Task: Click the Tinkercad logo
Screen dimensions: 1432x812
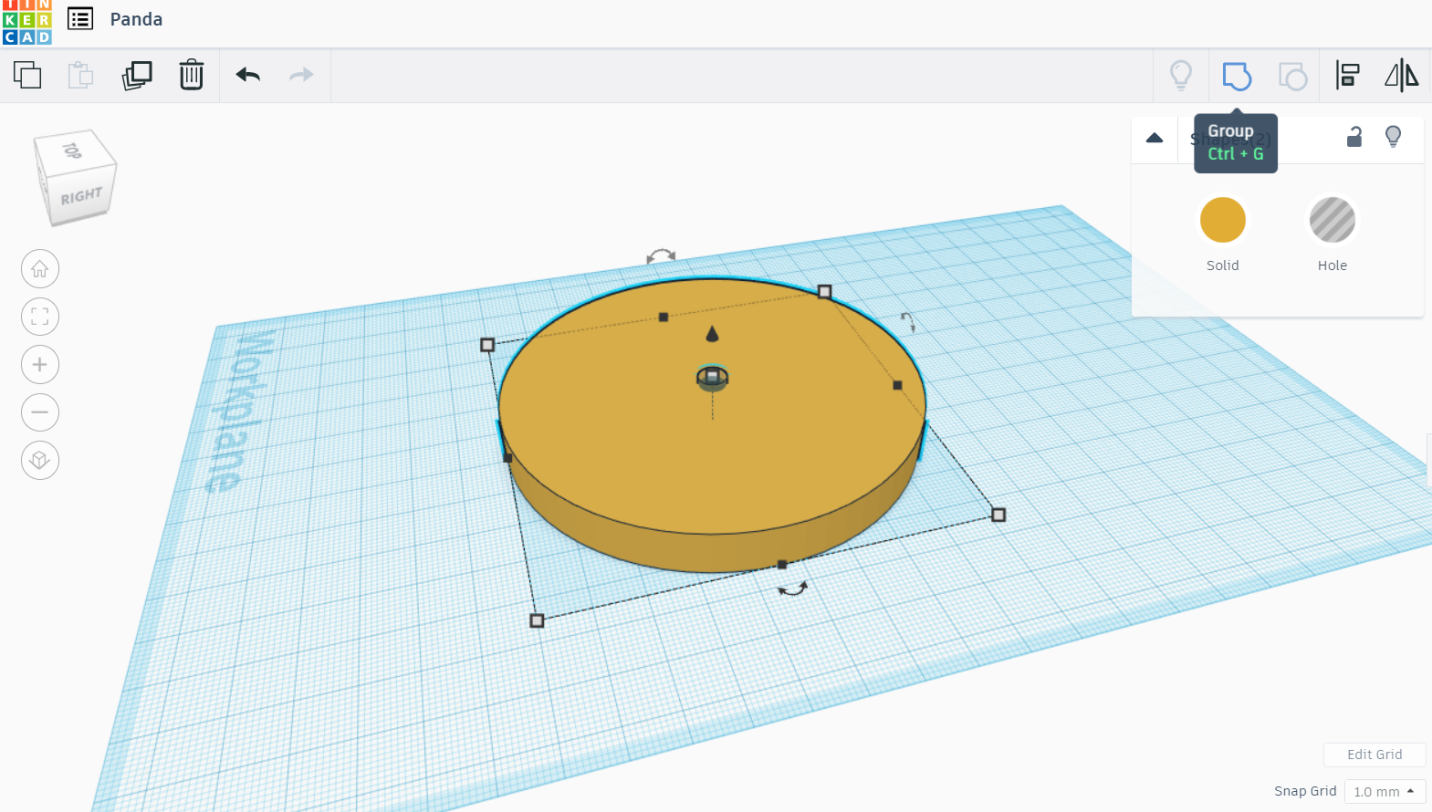Action: [x=26, y=22]
